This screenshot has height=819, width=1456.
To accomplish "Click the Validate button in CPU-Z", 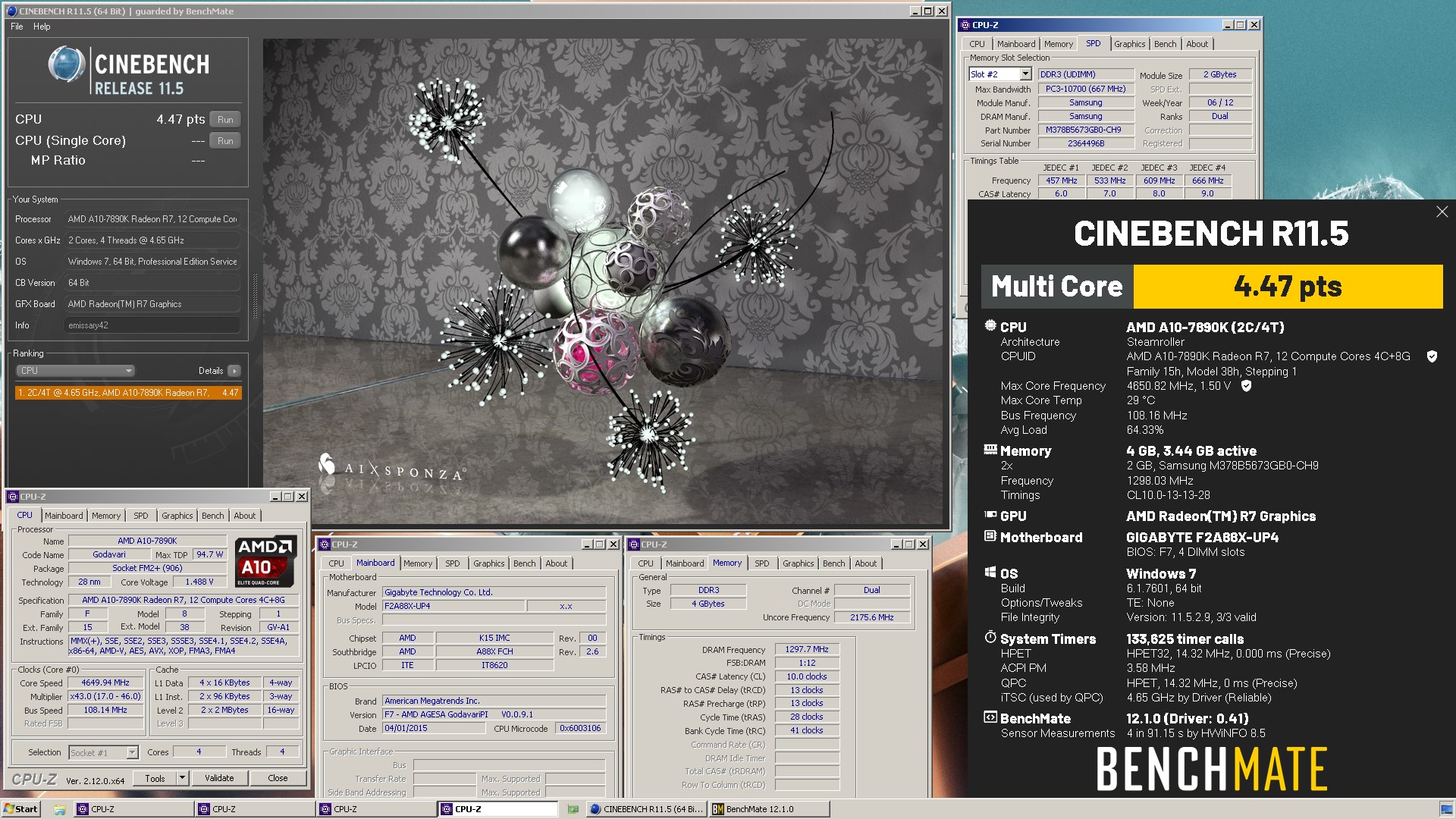I will [219, 778].
